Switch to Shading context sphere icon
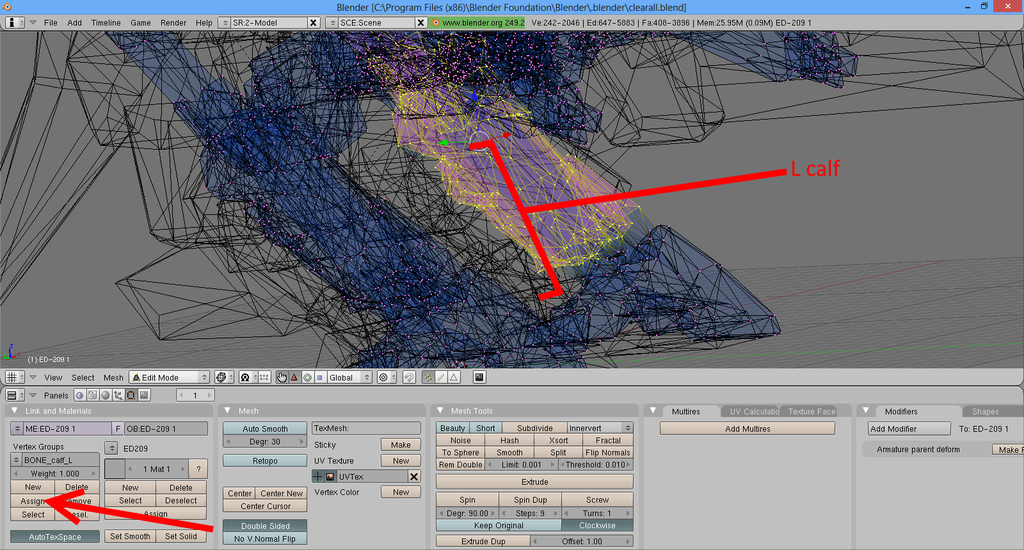This screenshot has height=550, width=1024. click(105, 395)
